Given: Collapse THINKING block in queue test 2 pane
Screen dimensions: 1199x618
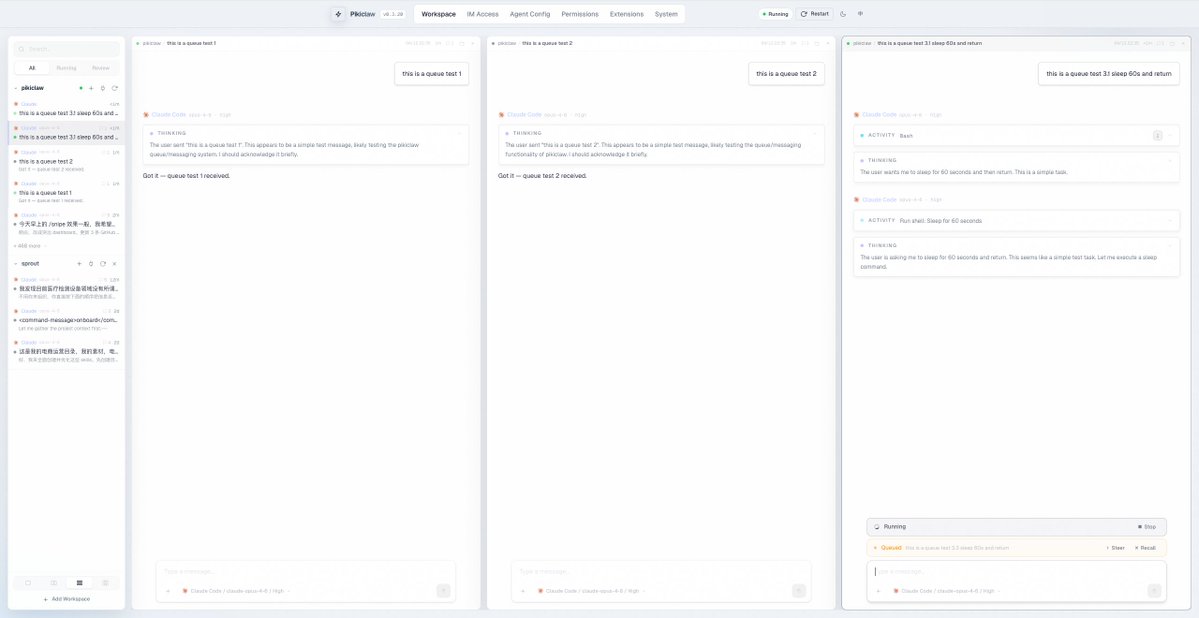Looking at the screenshot, I should pyautogui.click(x=815, y=133).
